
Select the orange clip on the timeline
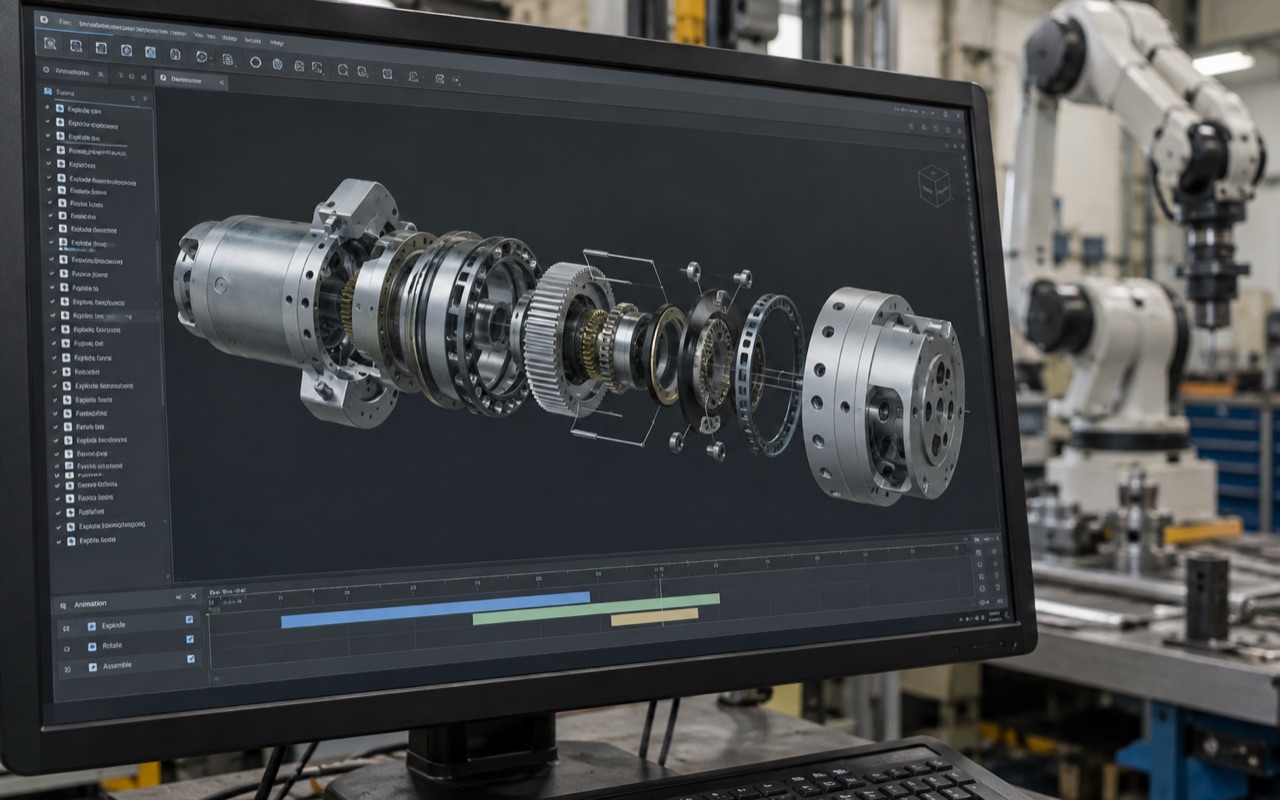[654, 617]
